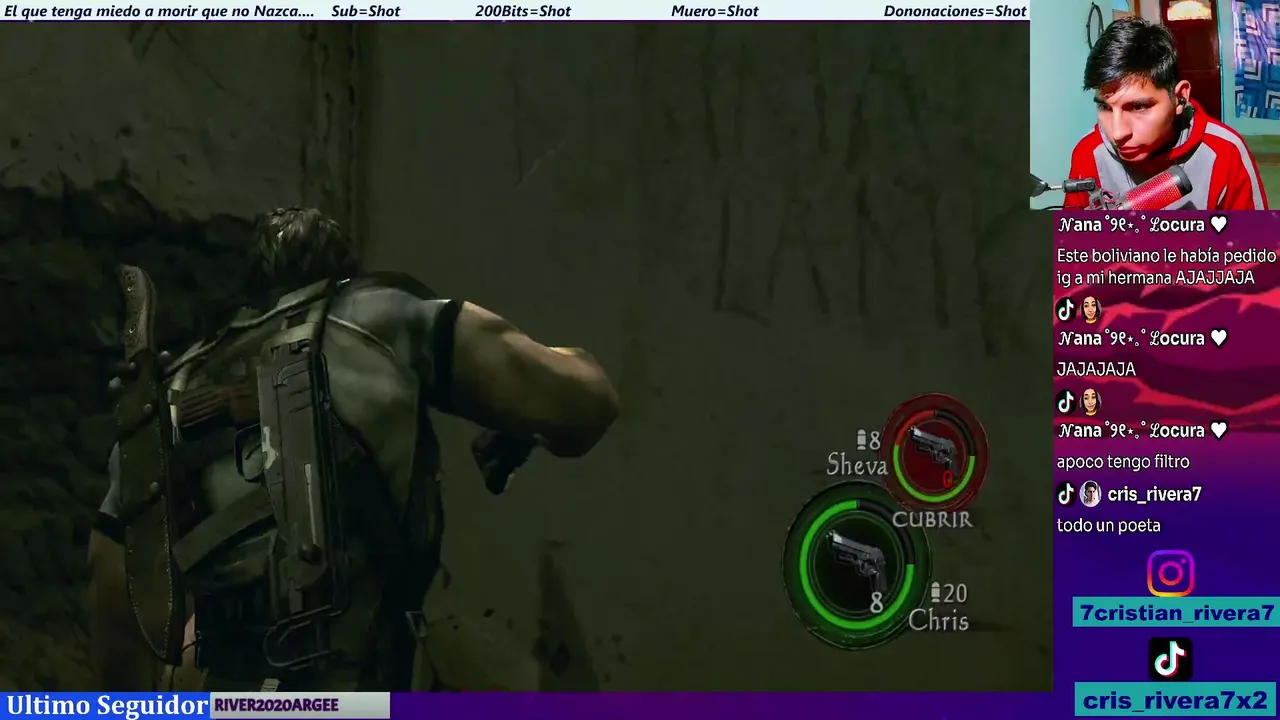Click the Muero=Shot banner text

pos(714,11)
